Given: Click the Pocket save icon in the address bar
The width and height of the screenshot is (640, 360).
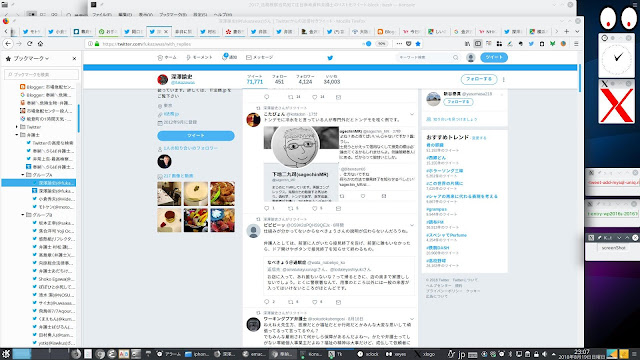Looking at the screenshot, I should tap(409, 44).
